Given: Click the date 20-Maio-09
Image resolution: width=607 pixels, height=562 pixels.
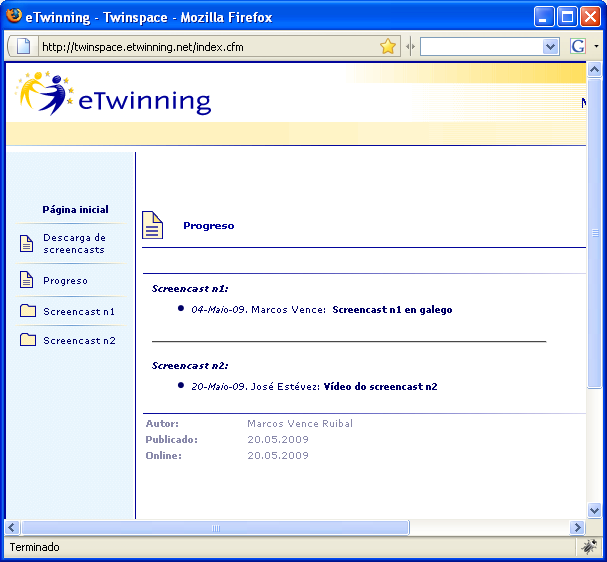Looking at the screenshot, I should (218, 387).
